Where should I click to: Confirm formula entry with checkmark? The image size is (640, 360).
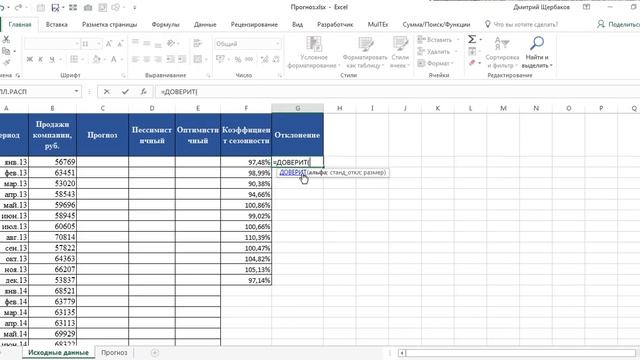(125, 92)
